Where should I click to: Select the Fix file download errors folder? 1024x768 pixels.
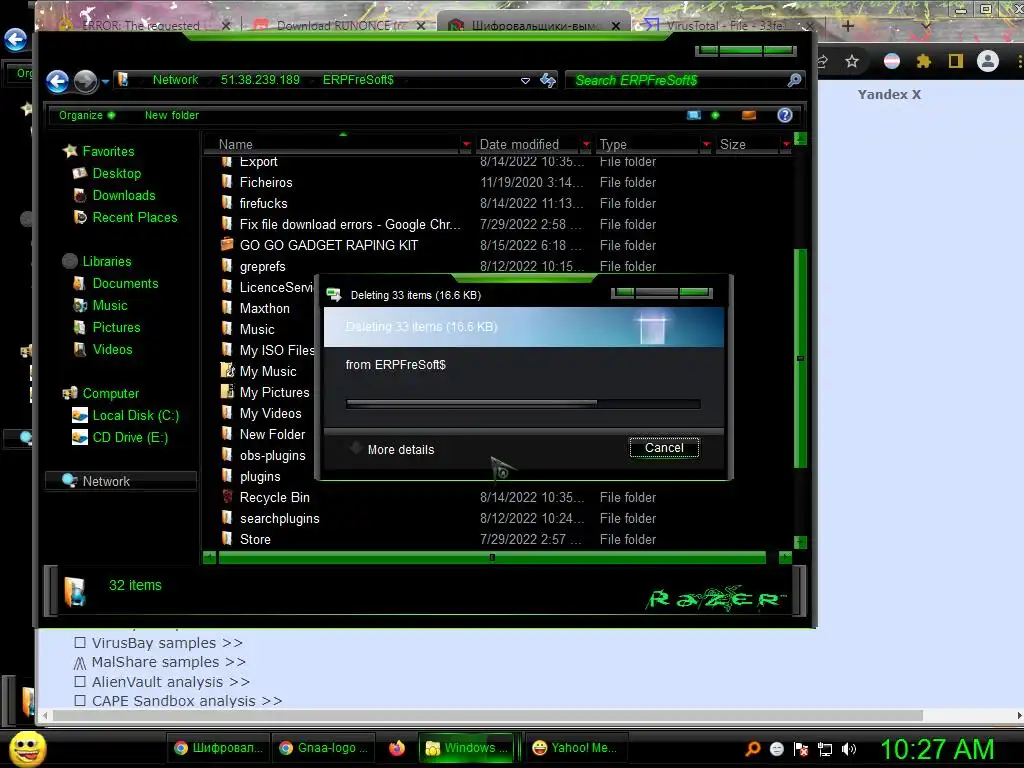pos(349,225)
